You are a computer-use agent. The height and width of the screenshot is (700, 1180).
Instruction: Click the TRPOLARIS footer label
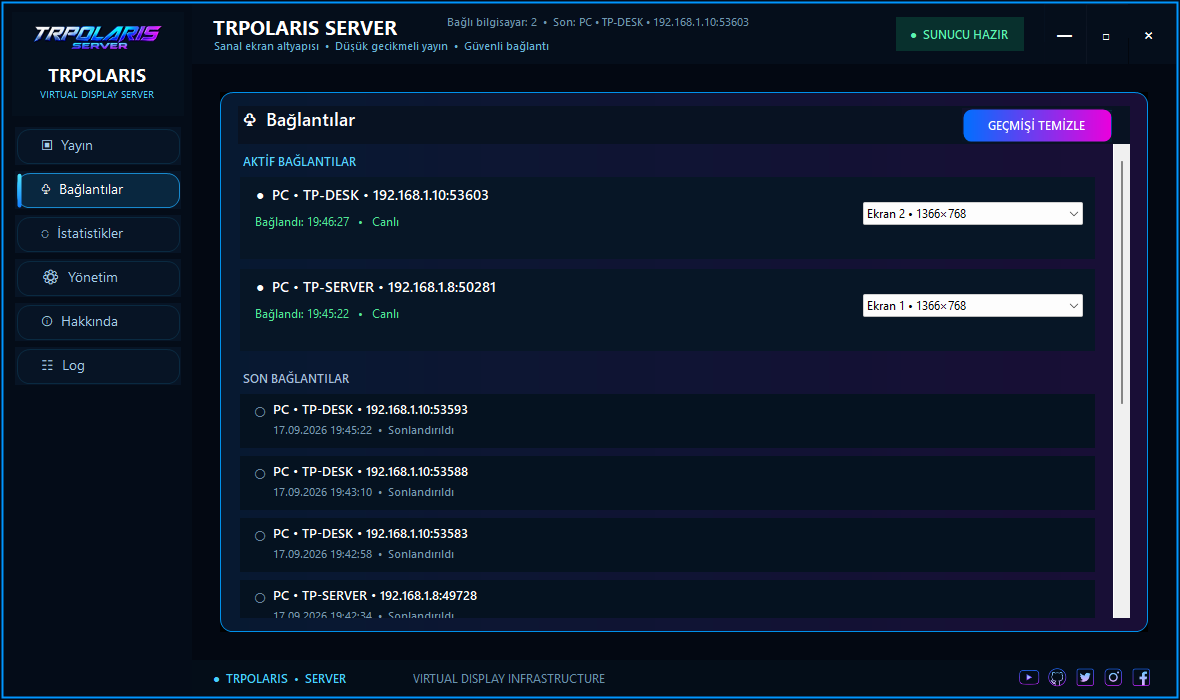[x=257, y=679]
